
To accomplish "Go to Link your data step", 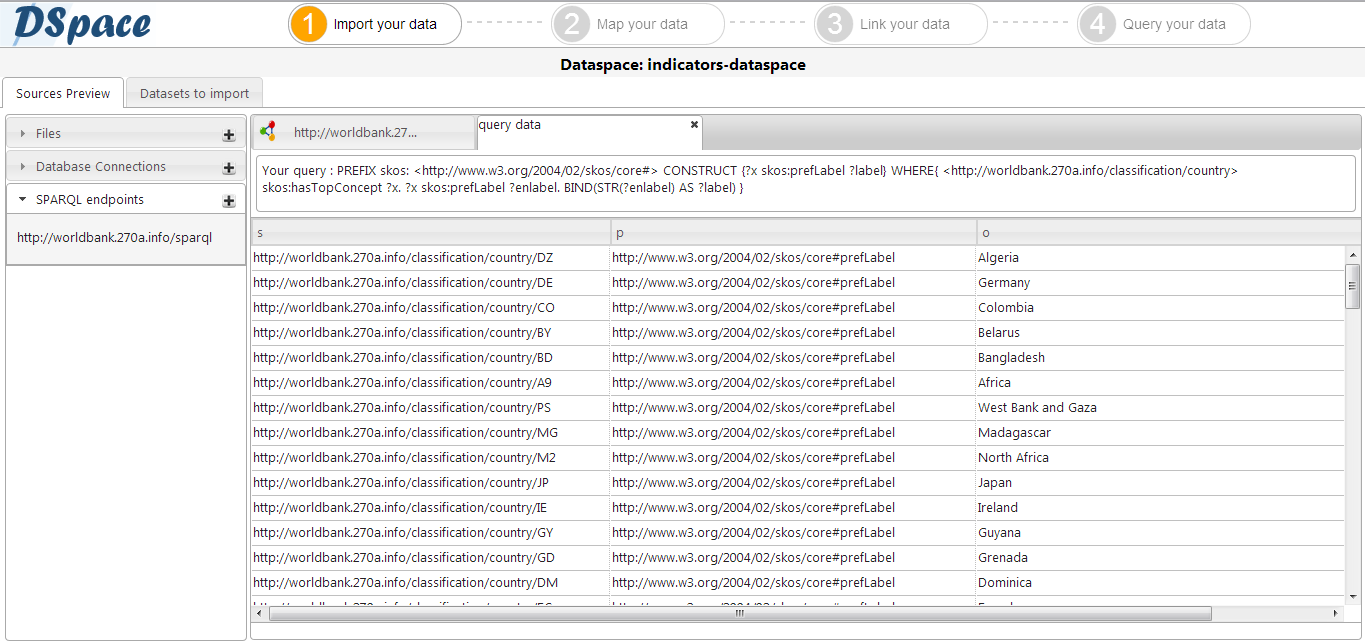I will pos(900,25).
